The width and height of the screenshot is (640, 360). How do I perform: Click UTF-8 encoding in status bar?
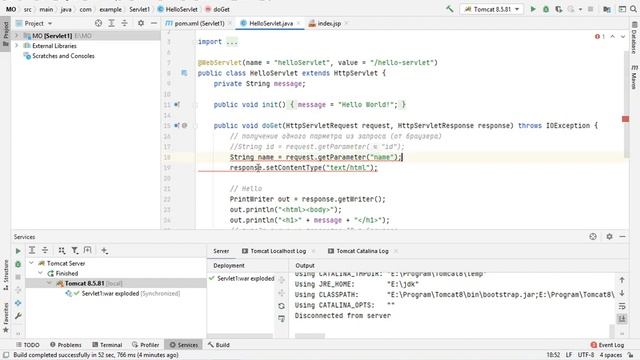click(x=586, y=355)
